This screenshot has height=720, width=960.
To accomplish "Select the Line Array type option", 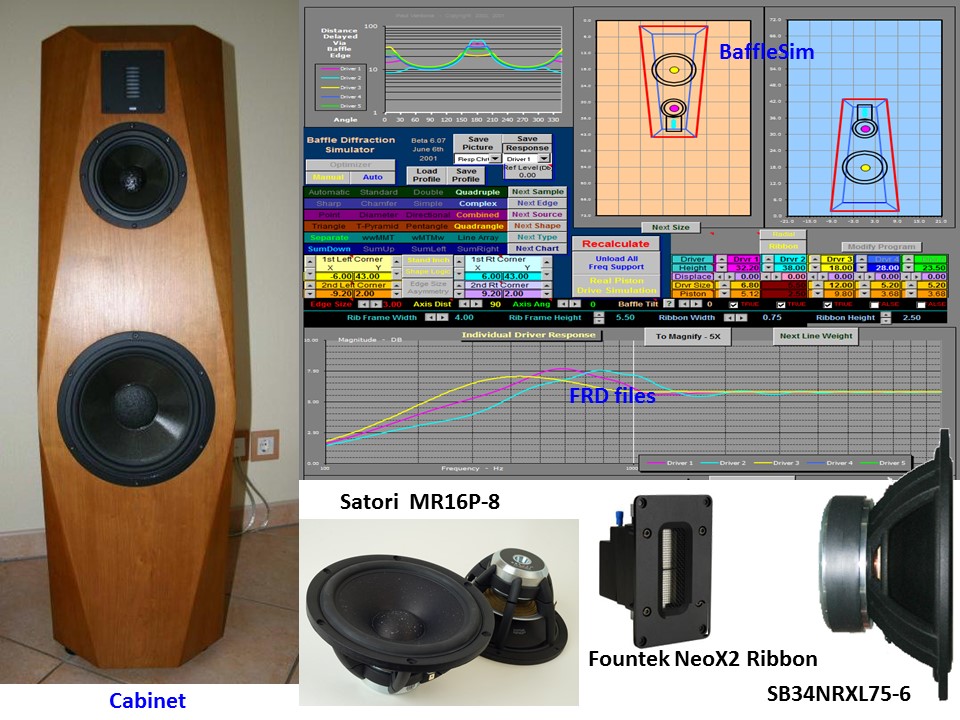I will tap(478, 238).
